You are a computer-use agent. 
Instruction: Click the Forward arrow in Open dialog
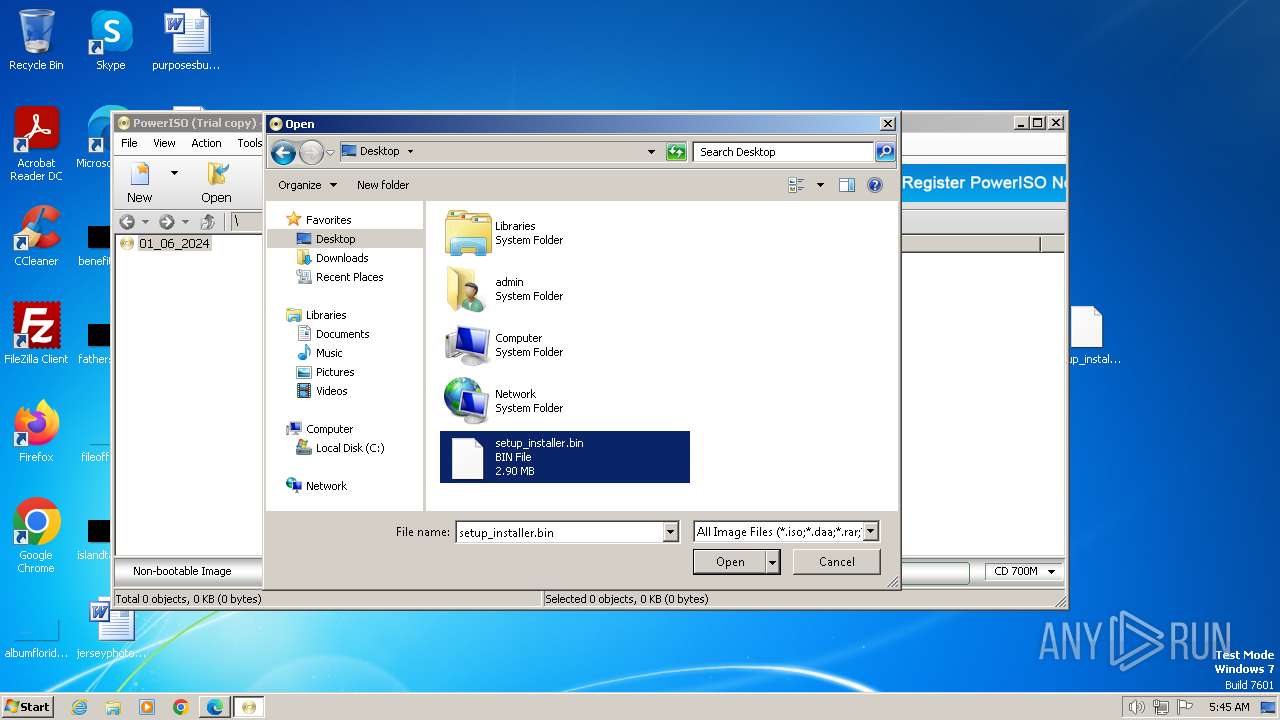[x=311, y=152]
